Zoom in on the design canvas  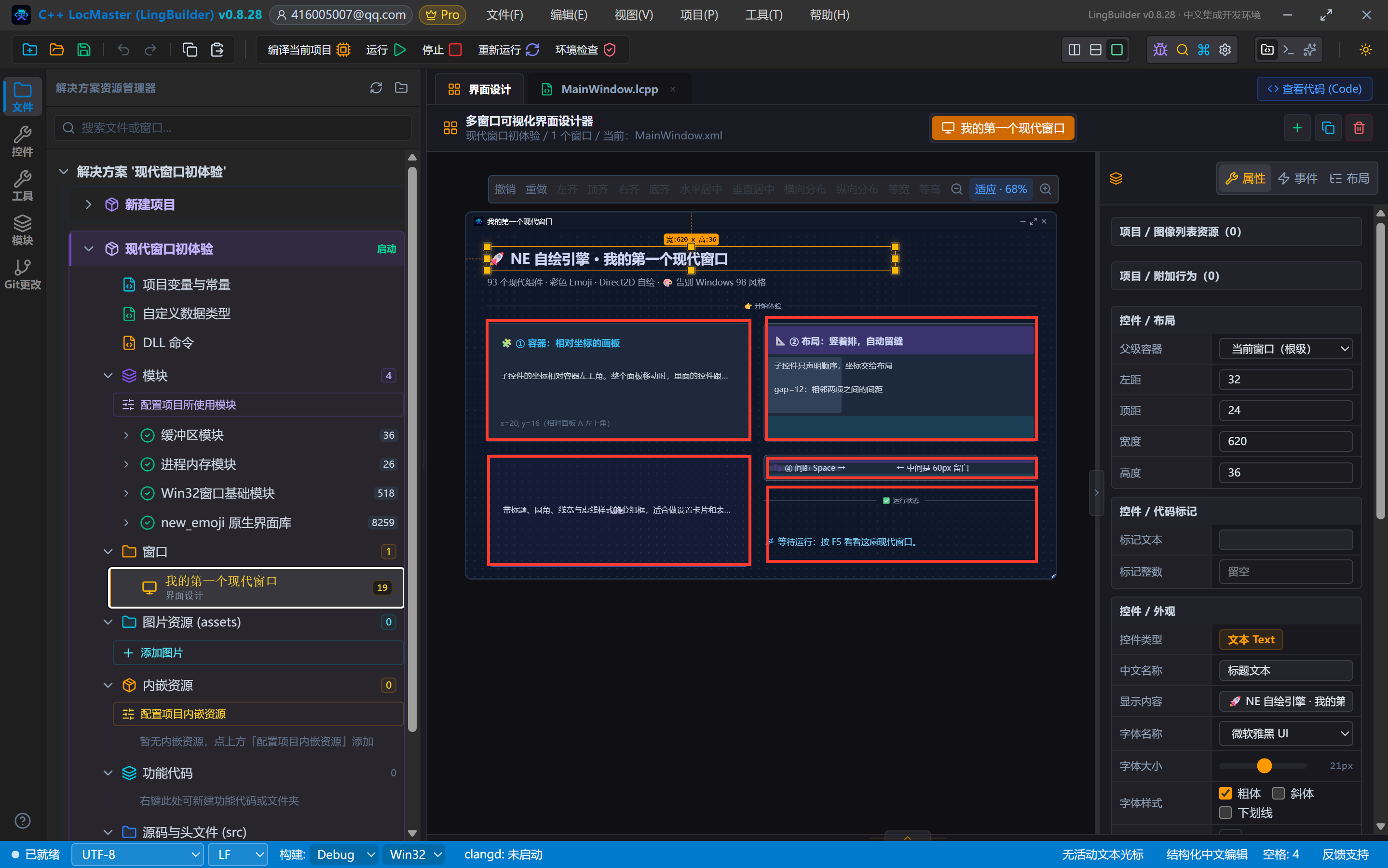(x=1046, y=189)
